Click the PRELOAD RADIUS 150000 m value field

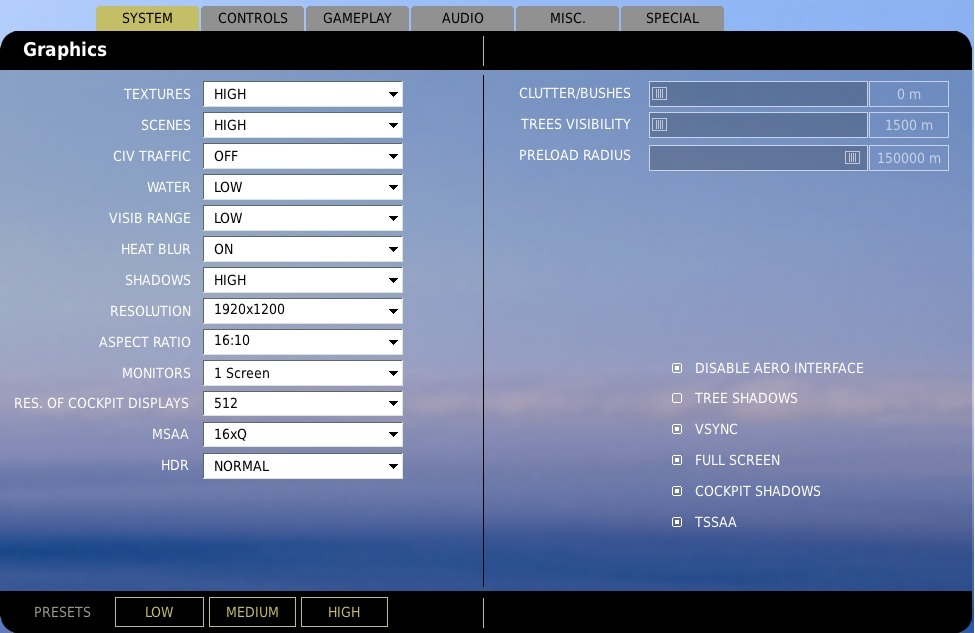coord(908,158)
